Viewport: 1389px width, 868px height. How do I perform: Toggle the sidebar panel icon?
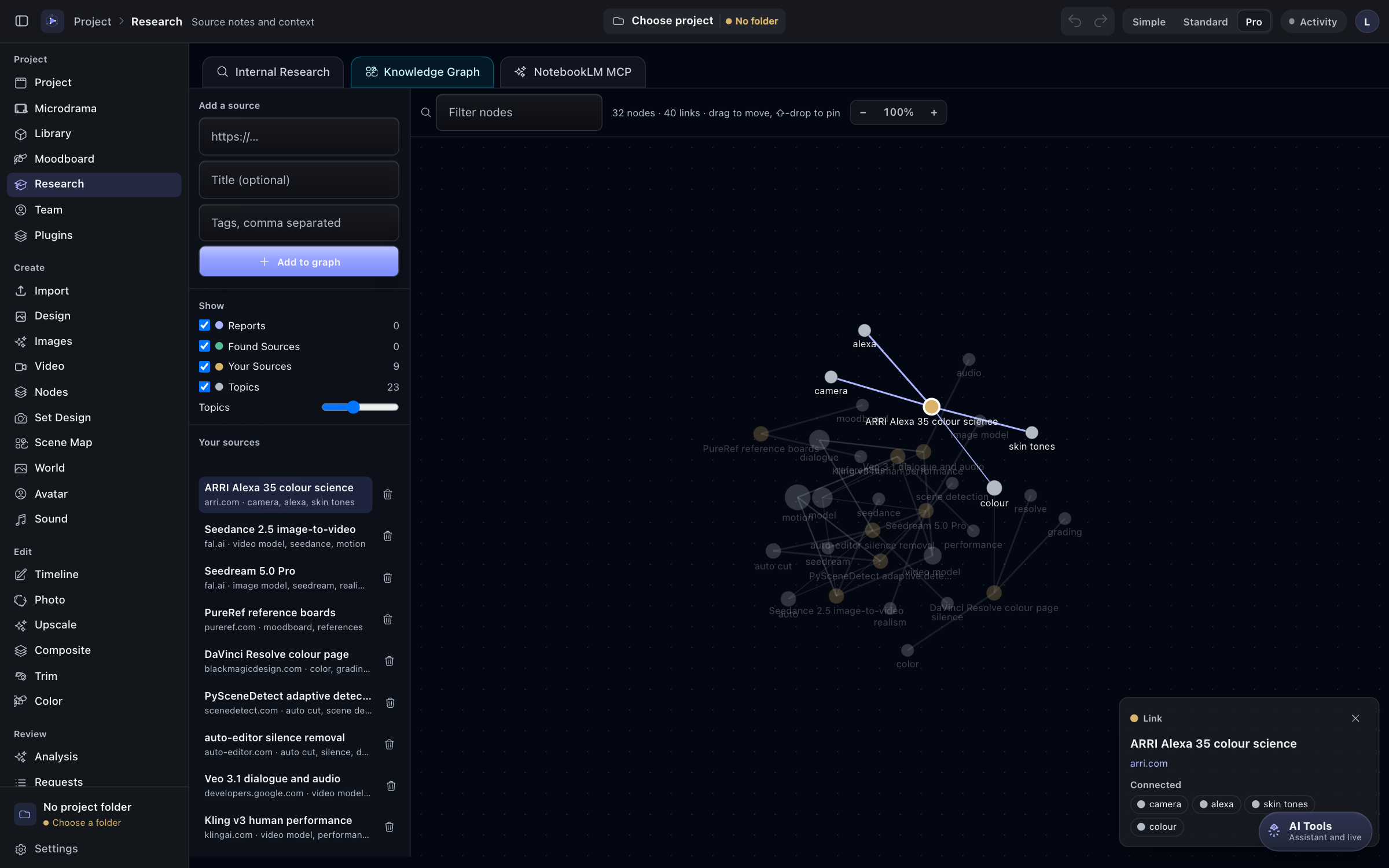pyautogui.click(x=21, y=21)
